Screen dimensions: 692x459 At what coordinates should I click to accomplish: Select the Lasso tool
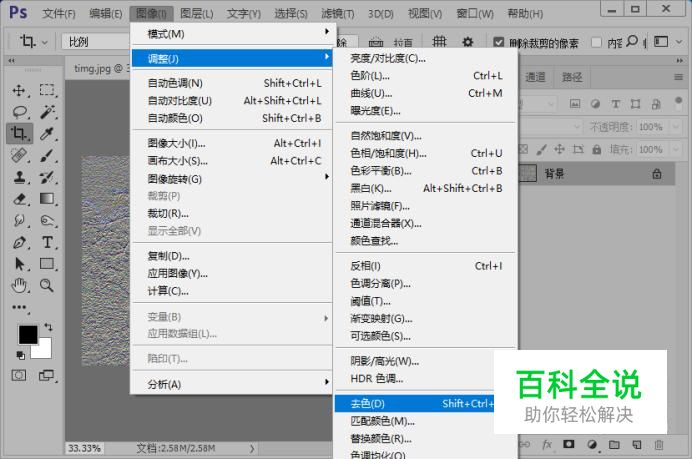(19, 112)
